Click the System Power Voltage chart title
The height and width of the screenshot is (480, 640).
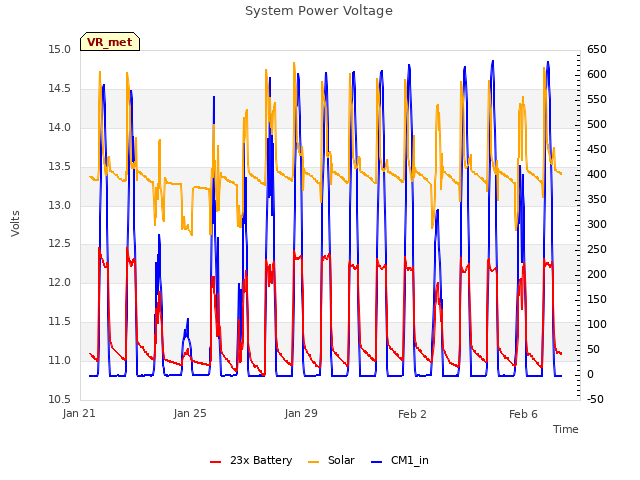pos(319,11)
